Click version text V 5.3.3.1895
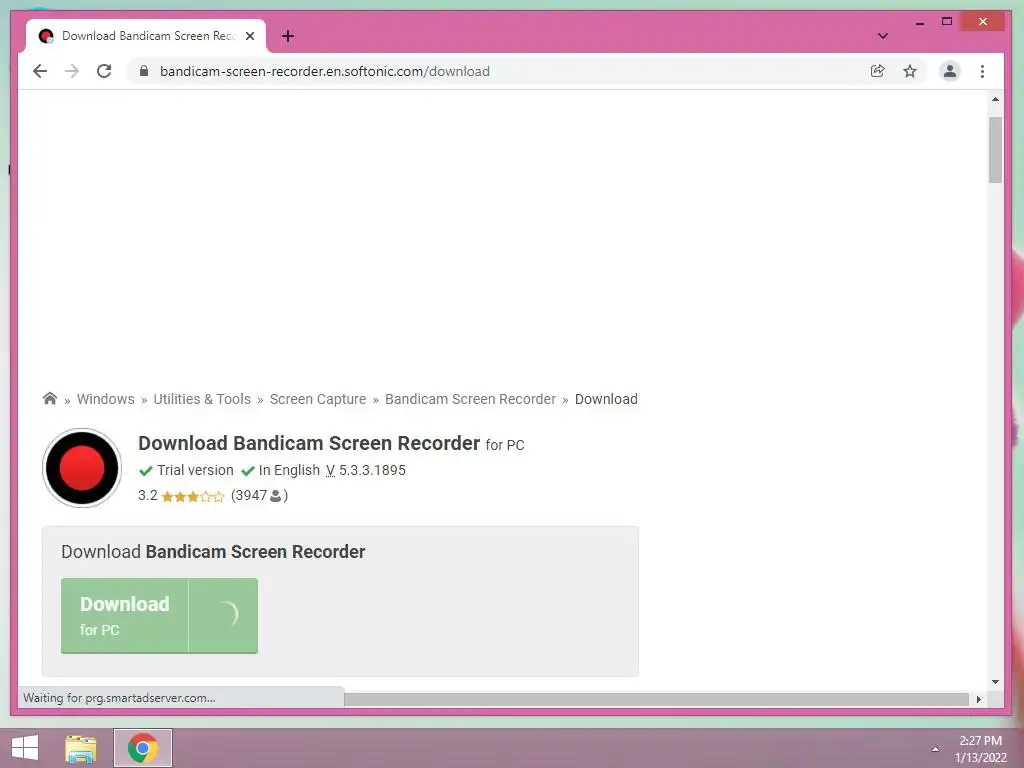The image size is (1024, 768). pyautogui.click(x=366, y=470)
